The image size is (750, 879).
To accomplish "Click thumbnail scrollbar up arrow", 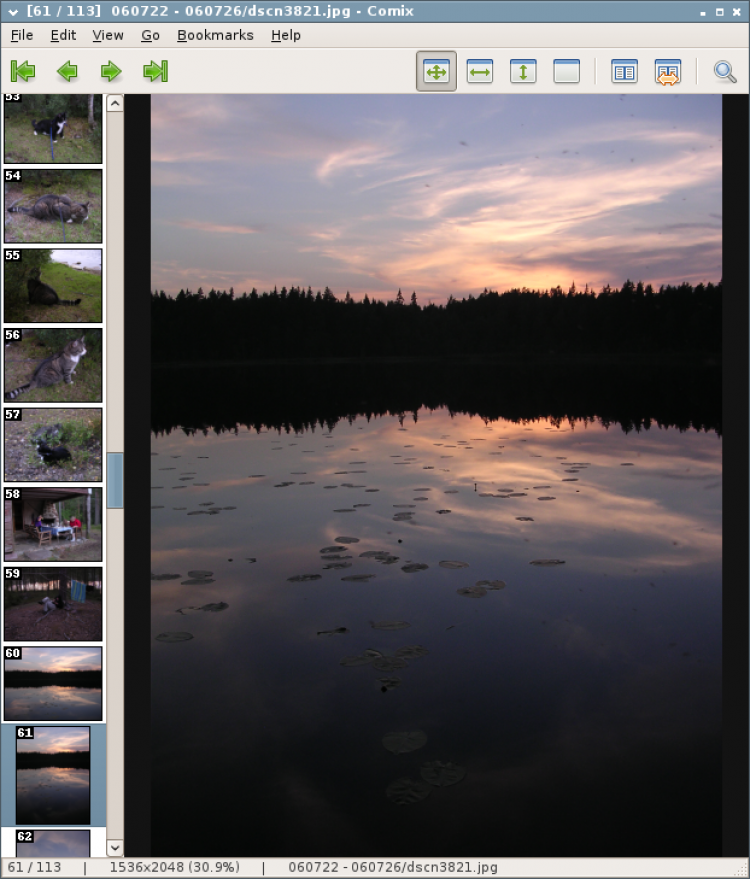I will [x=115, y=103].
